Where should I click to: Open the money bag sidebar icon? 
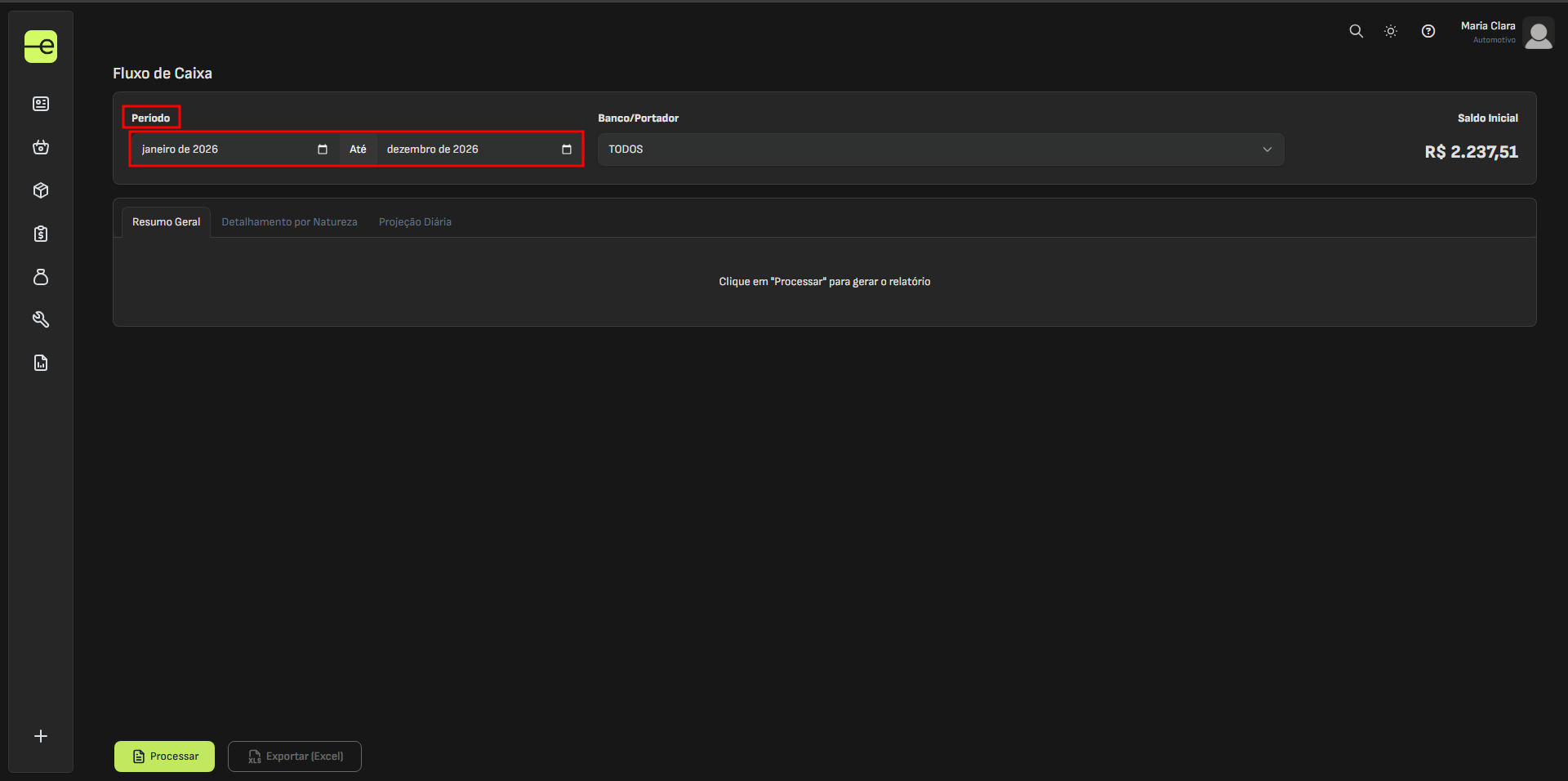click(x=41, y=277)
